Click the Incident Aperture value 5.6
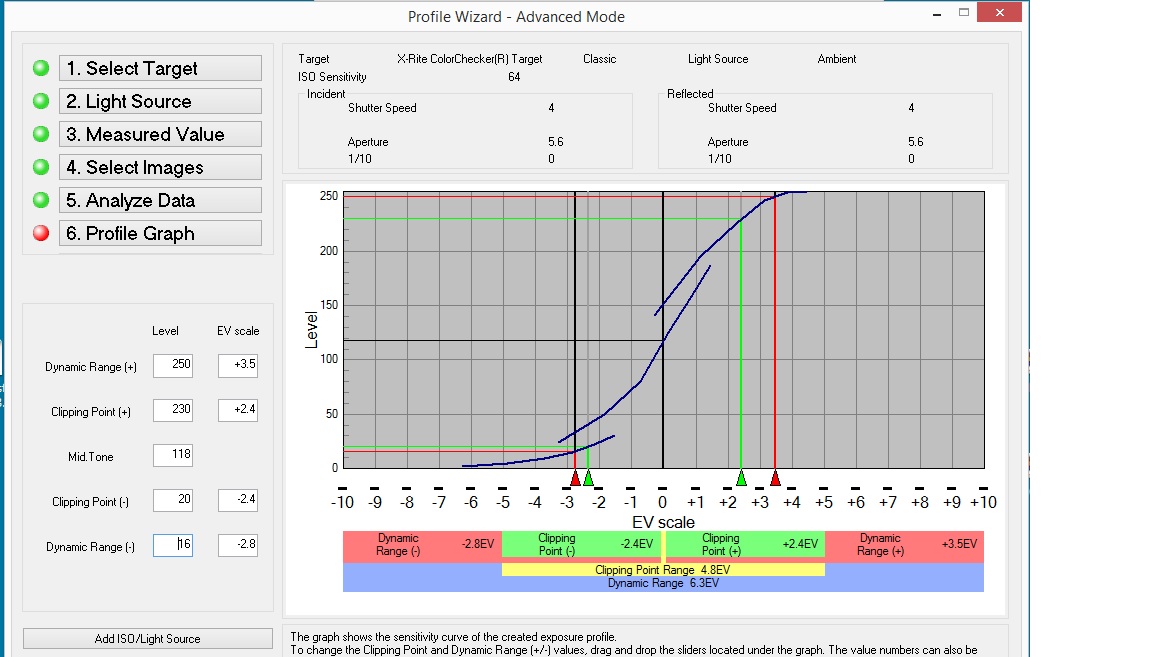 tap(555, 142)
